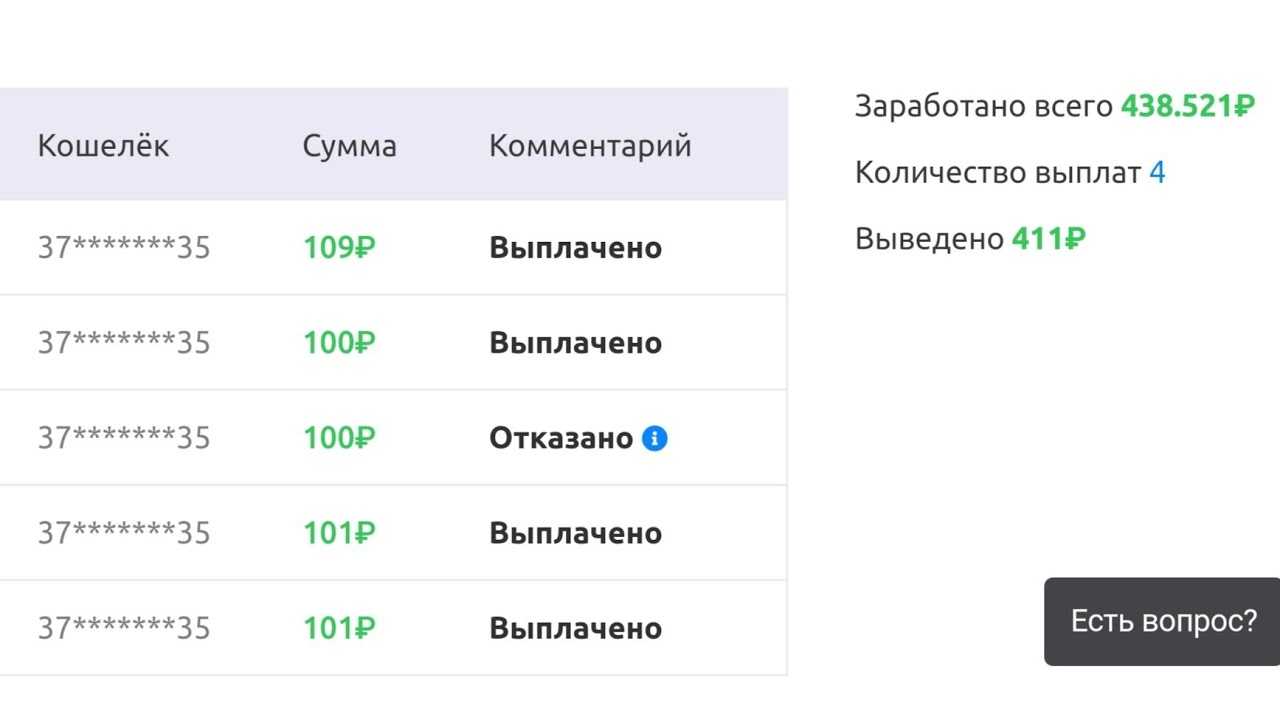The width and height of the screenshot is (1280, 720).
Task: Click the wallet number in the Отказано row
Action: (124, 438)
